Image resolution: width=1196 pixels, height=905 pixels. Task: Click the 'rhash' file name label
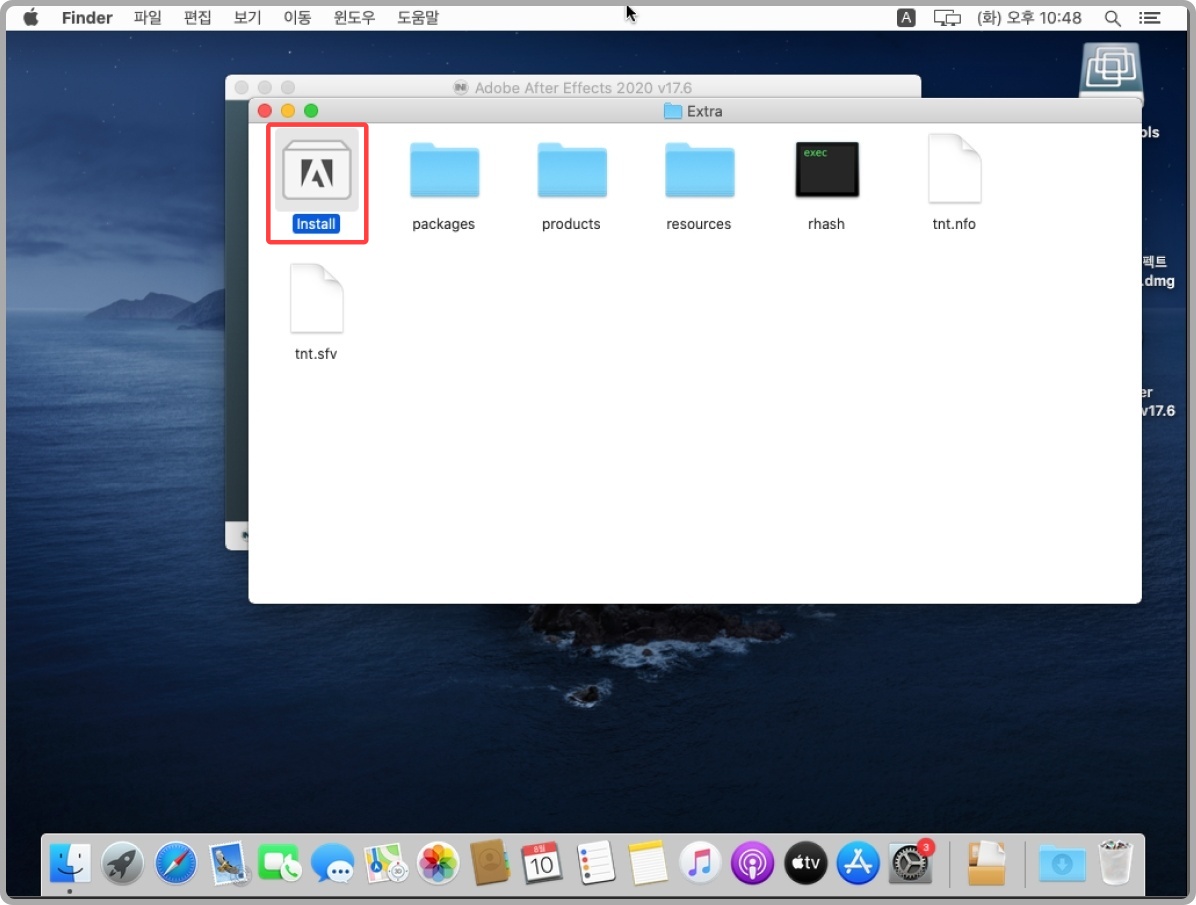pyautogui.click(x=826, y=224)
